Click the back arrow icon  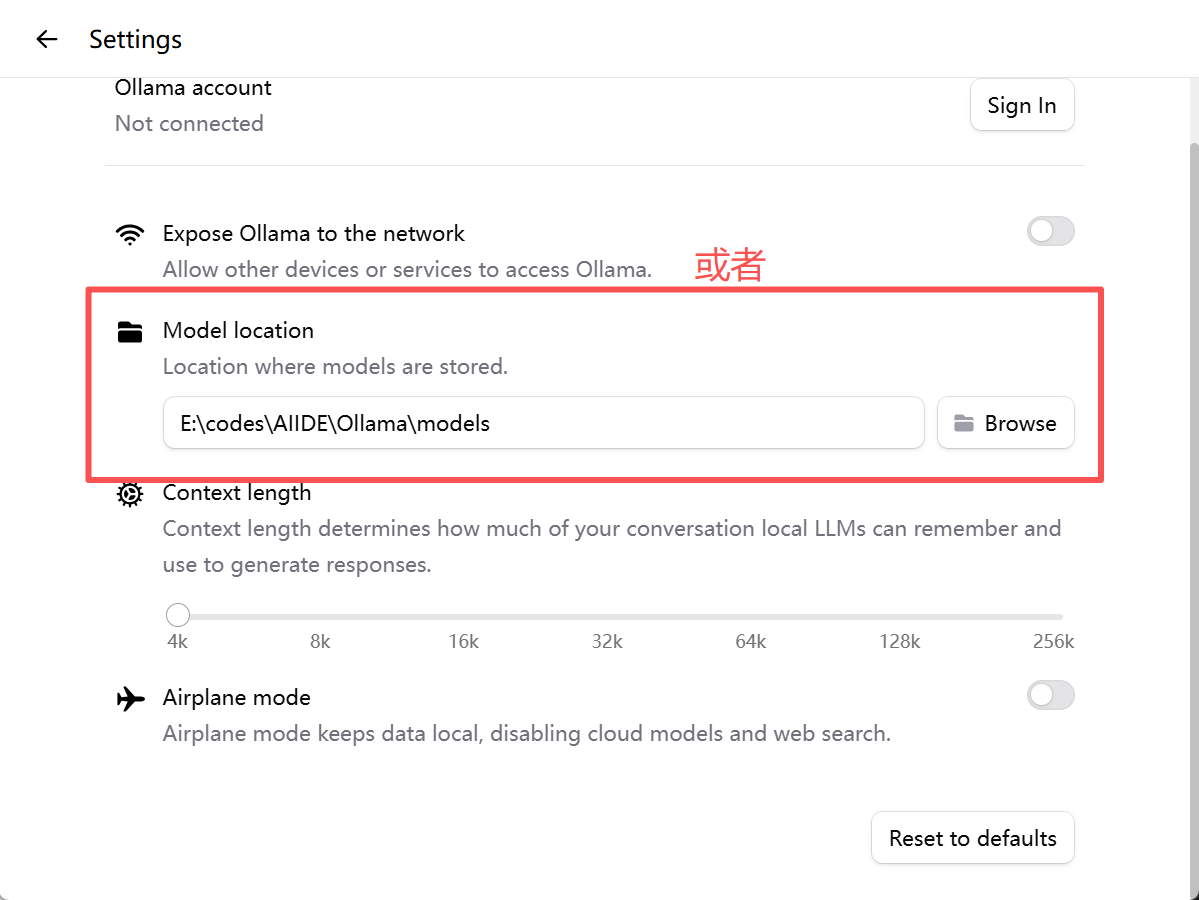click(x=47, y=39)
